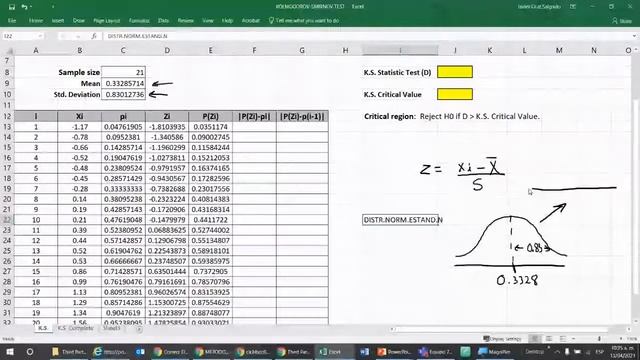Open the Acrobat ribbon tab
Screen dimensions: 640x360
coord(251,20)
